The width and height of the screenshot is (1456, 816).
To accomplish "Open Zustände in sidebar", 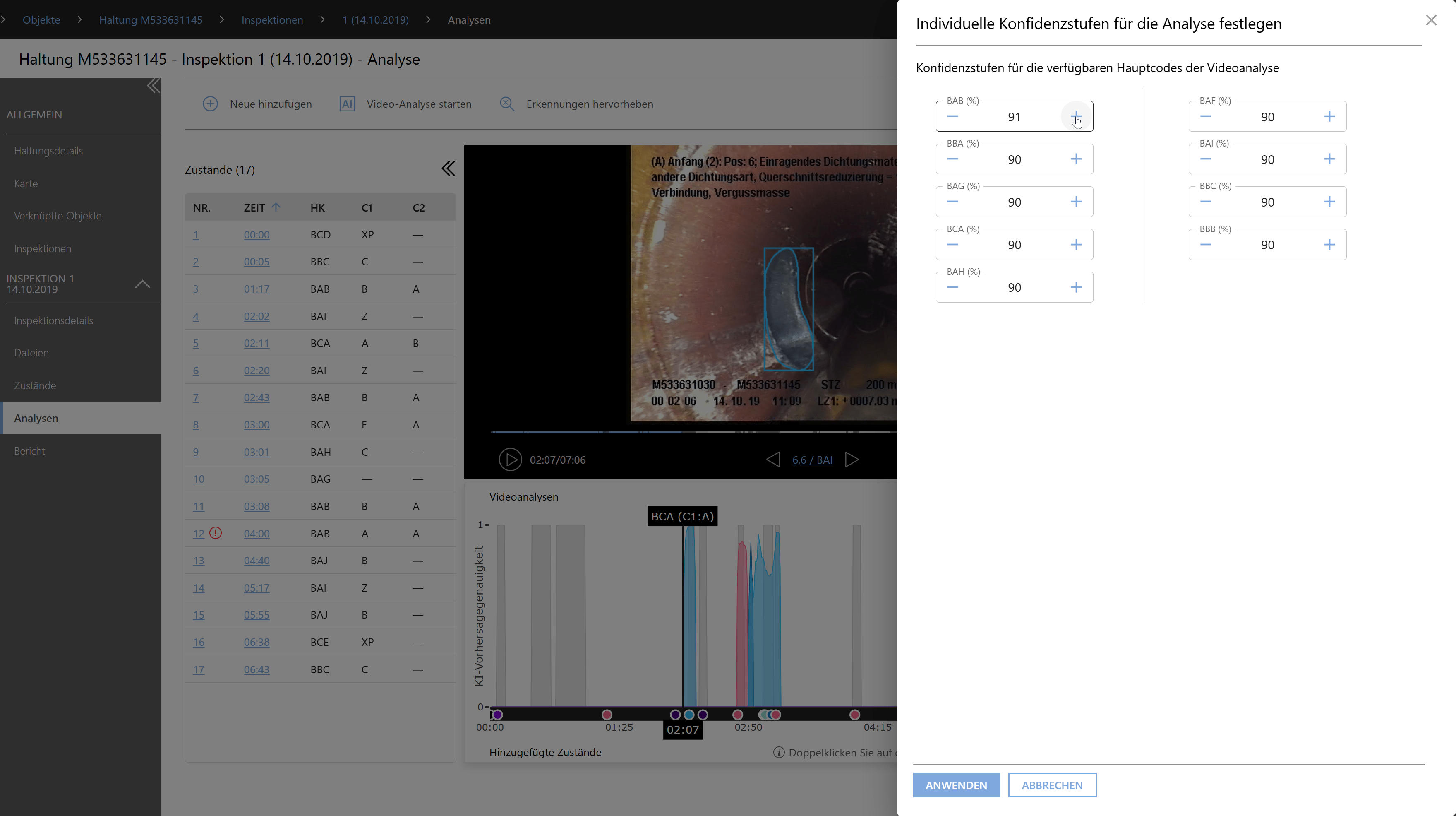I will pos(35,385).
